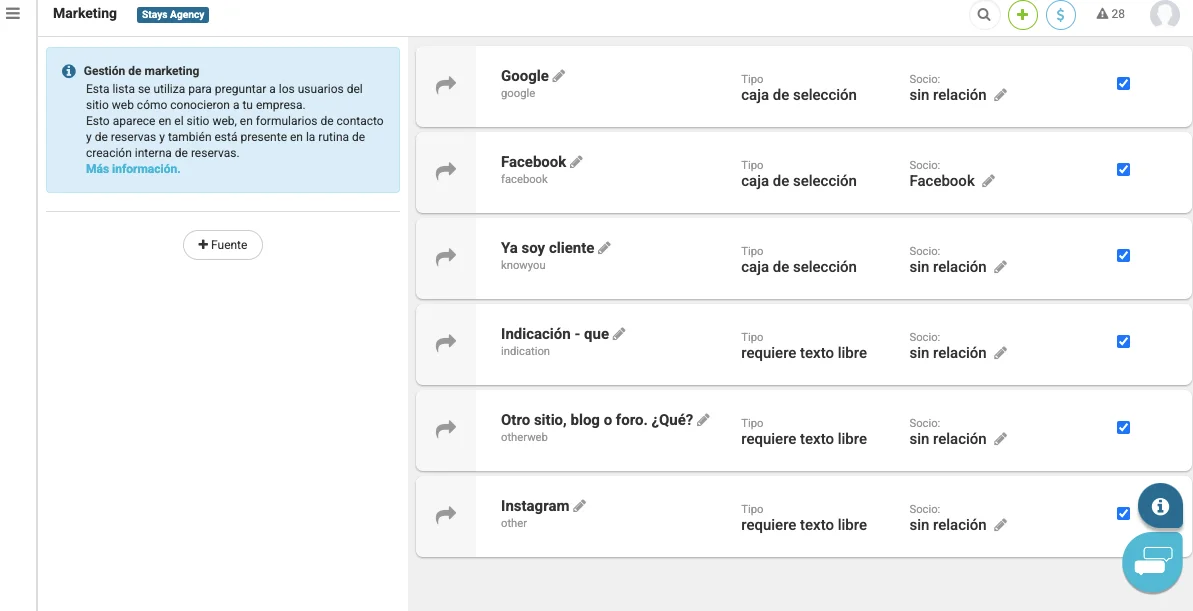This screenshot has height=611, width=1193.
Task: Edit the Facebook partner relation pencil
Action: click(989, 181)
